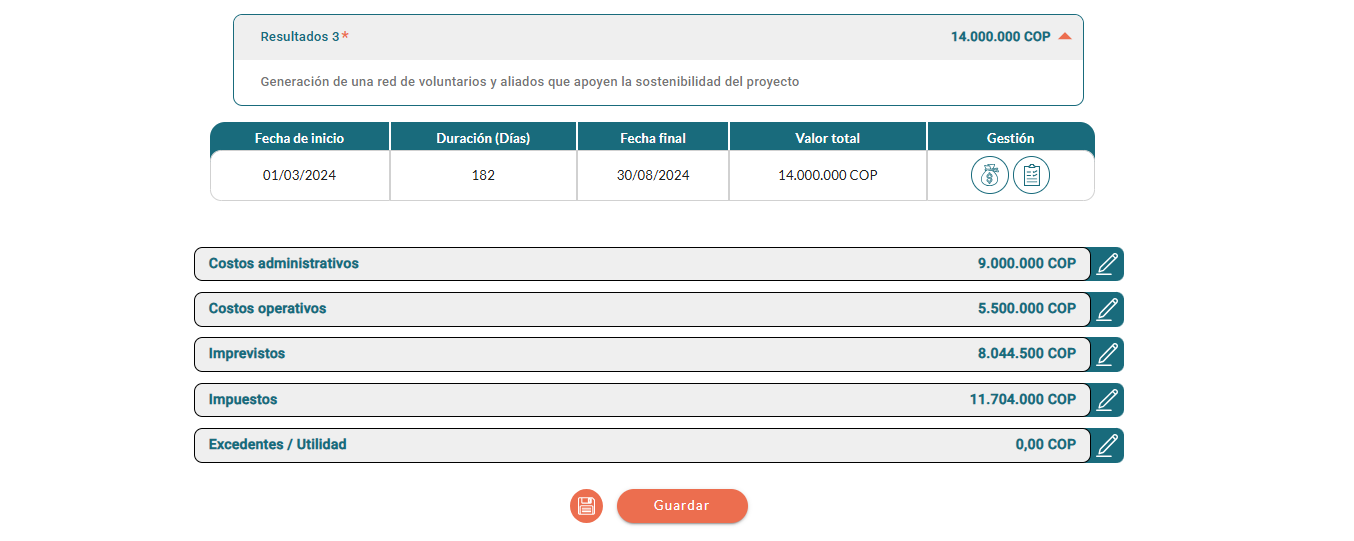1354x541 pixels.
Task: Click the Excedentes / Utilidad row label
Action: 277,445
